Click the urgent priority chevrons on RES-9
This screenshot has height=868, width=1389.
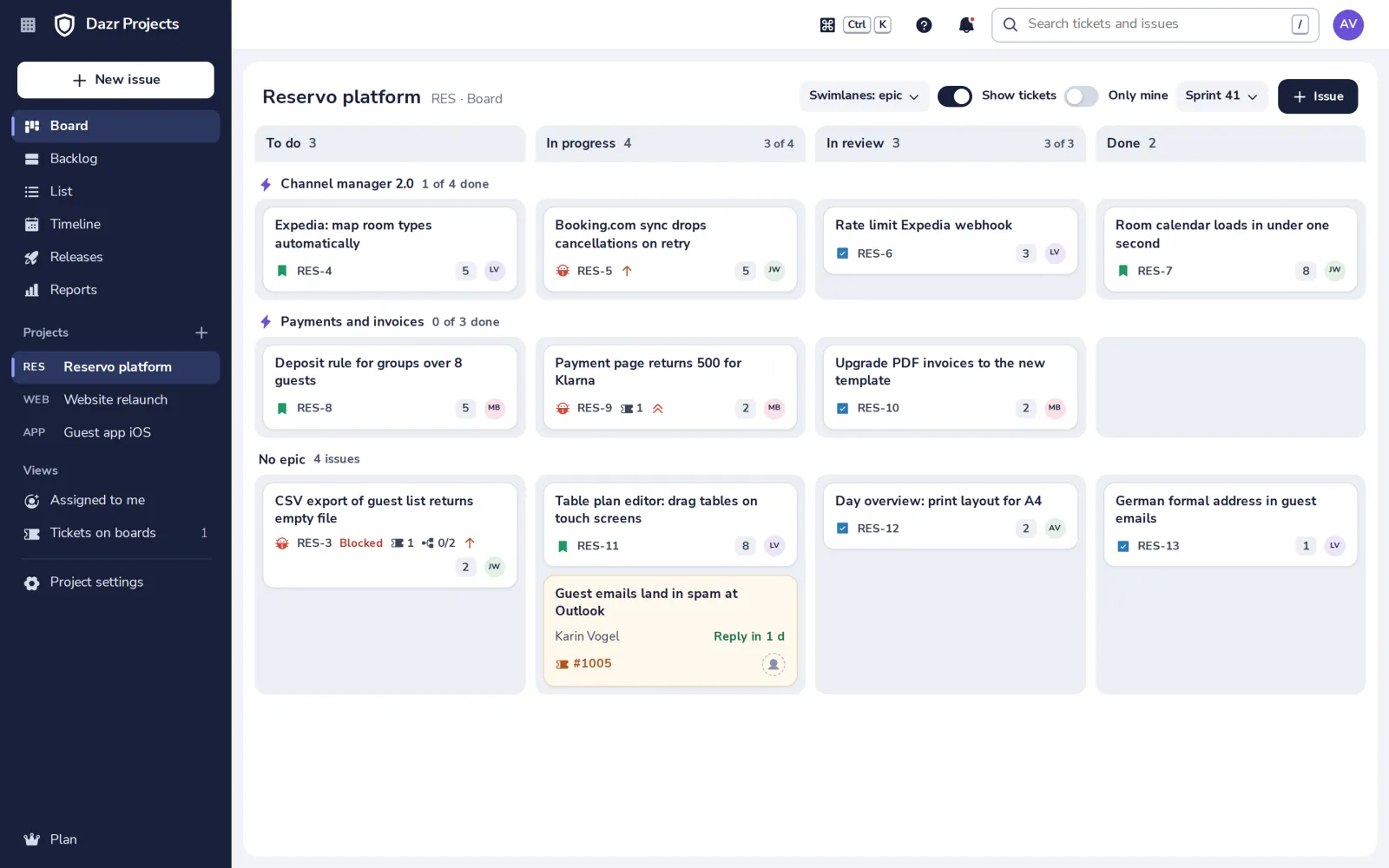click(658, 408)
